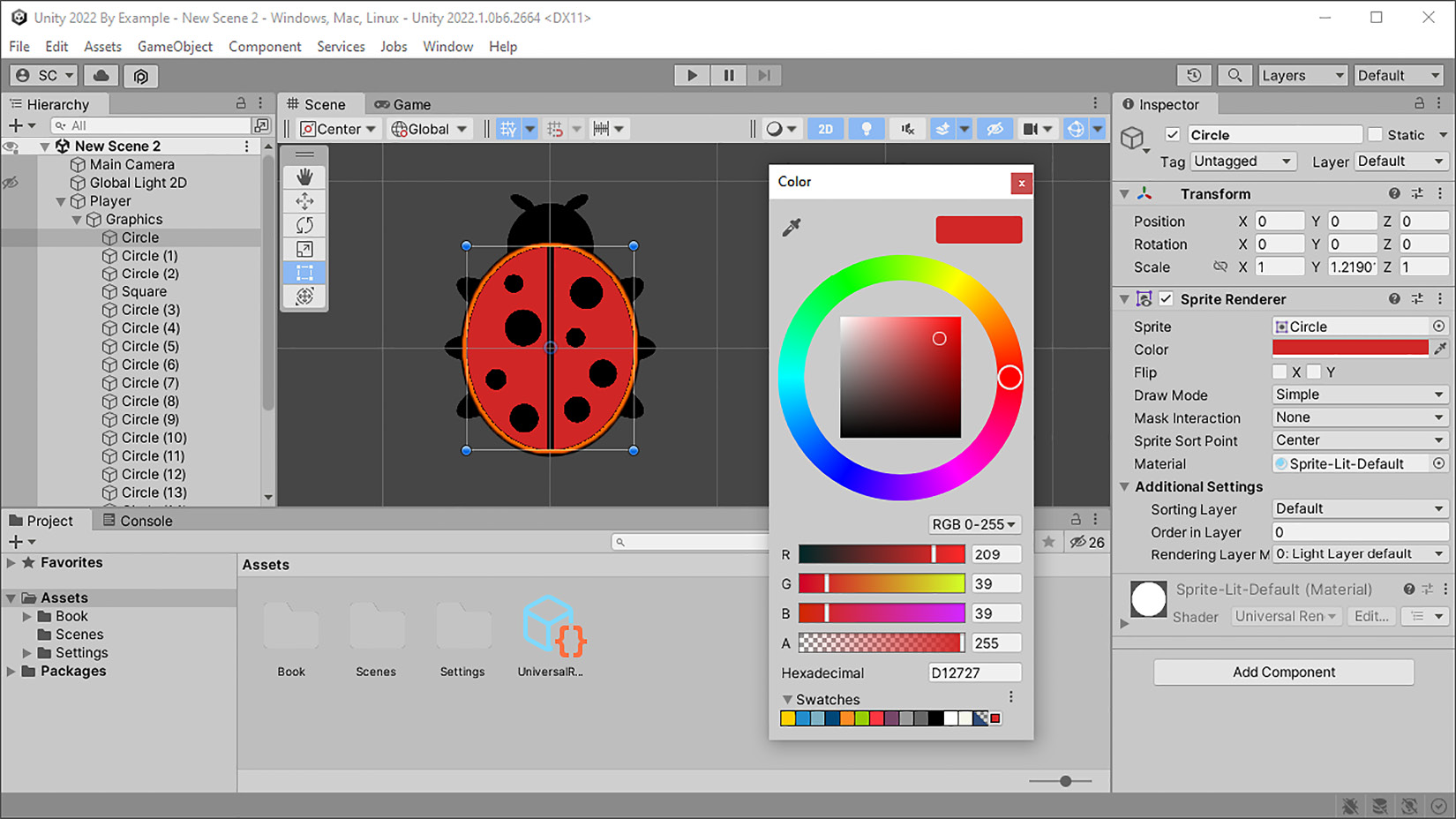Select the Move tool in Scene
The height and width of the screenshot is (819, 1456).
304,201
